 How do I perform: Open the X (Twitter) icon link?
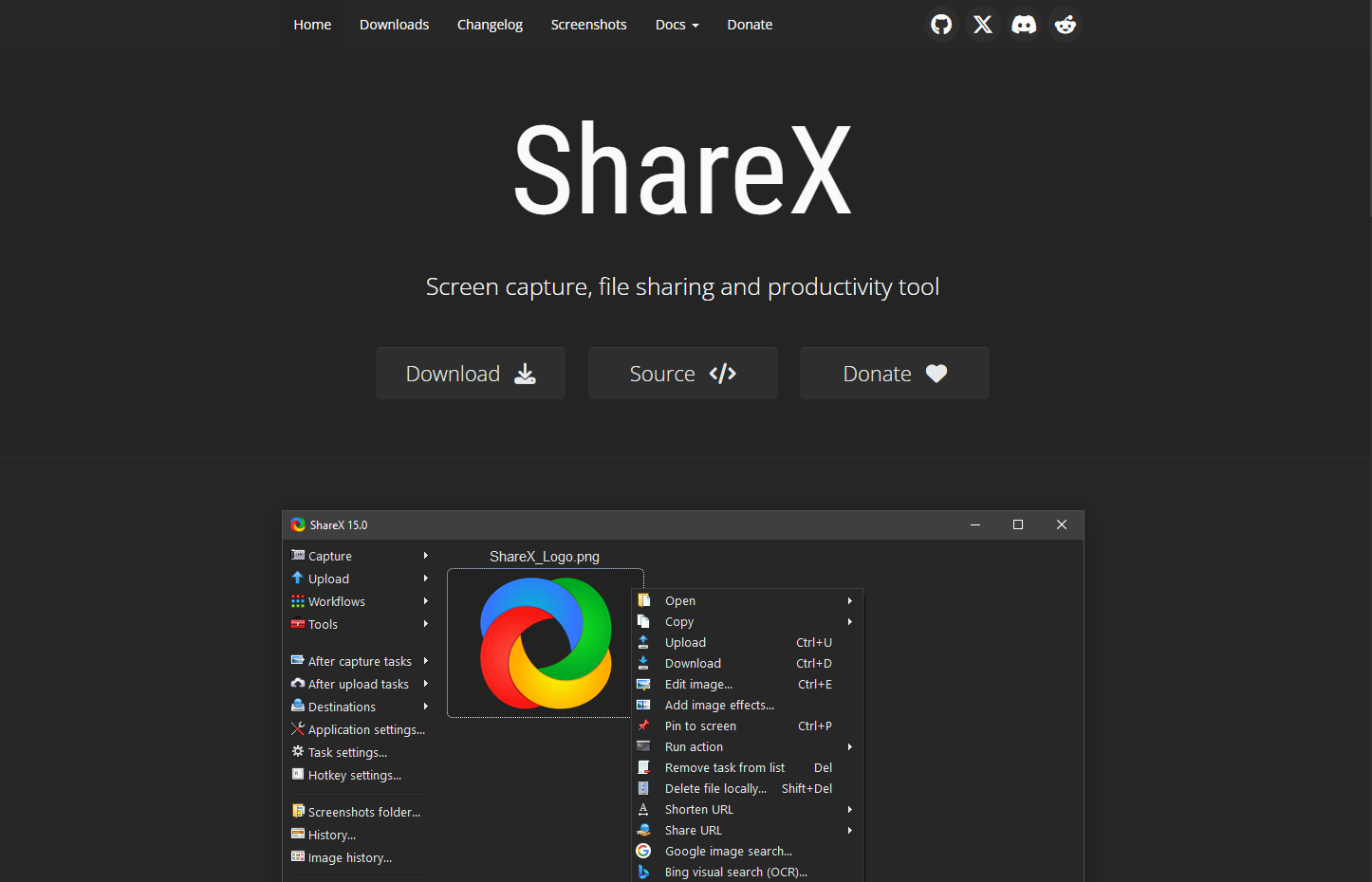click(x=983, y=25)
